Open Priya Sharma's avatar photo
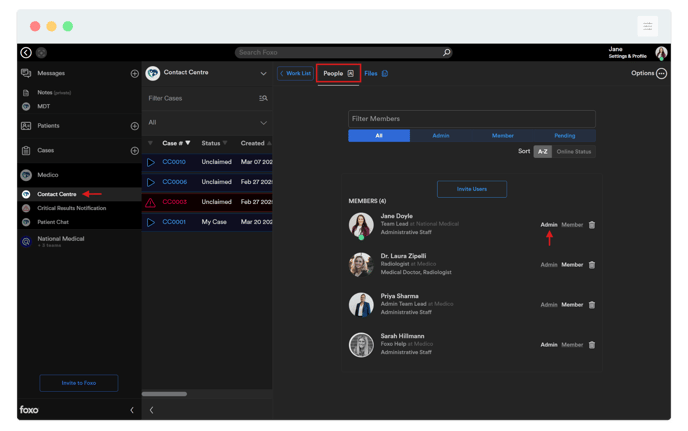Image resolution: width=688 pixels, height=431 pixels. [x=361, y=305]
